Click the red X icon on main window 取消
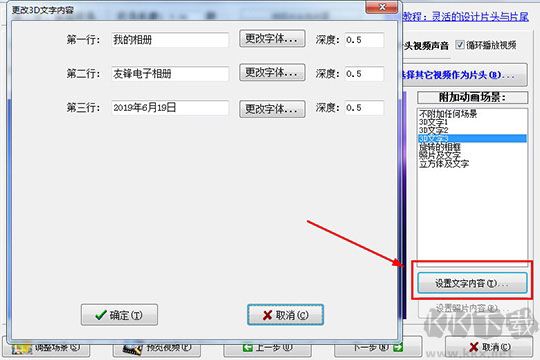Screen dimensions: 540x360 (474, 347)
